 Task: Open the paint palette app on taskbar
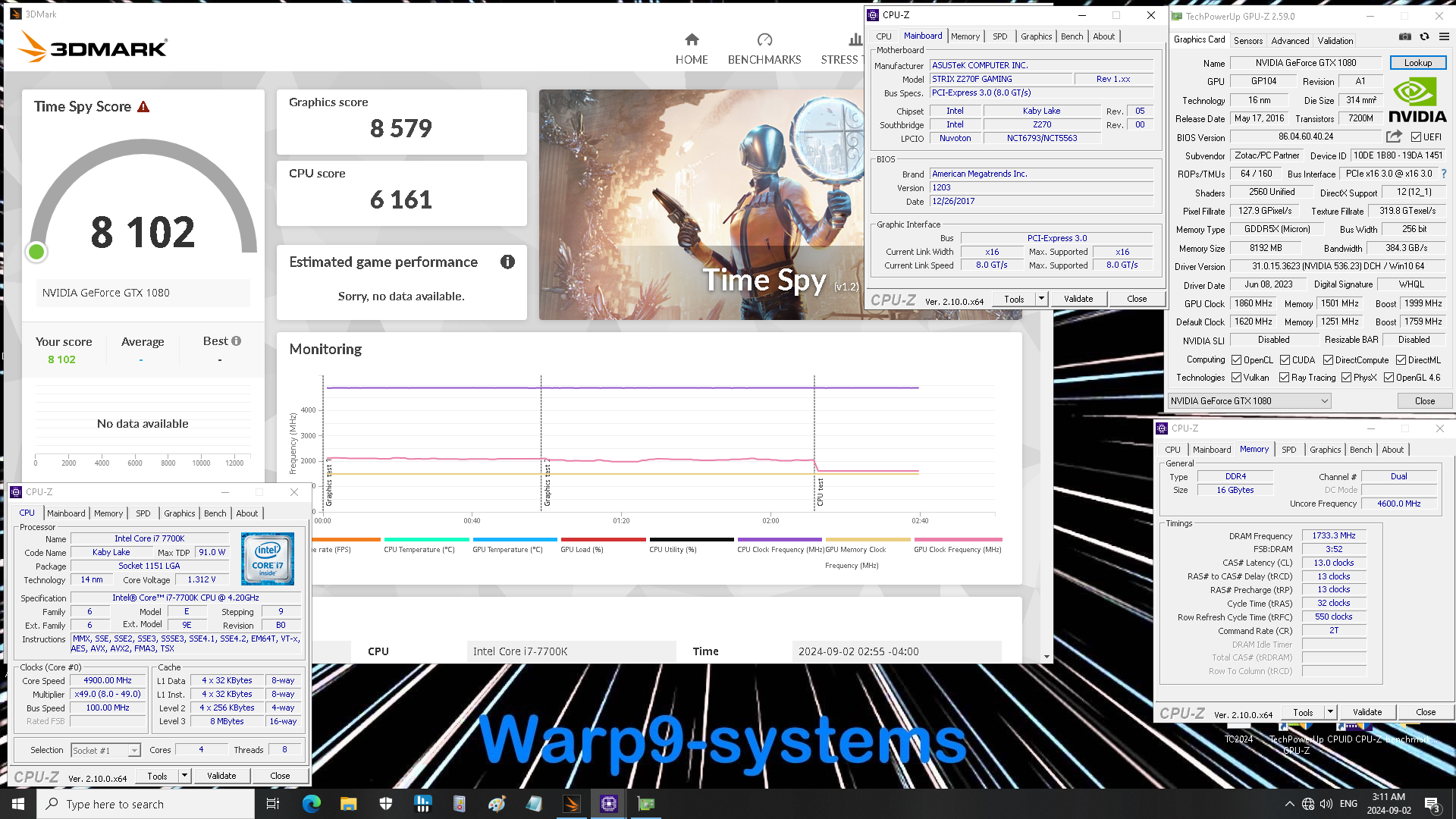click(497, 804)
